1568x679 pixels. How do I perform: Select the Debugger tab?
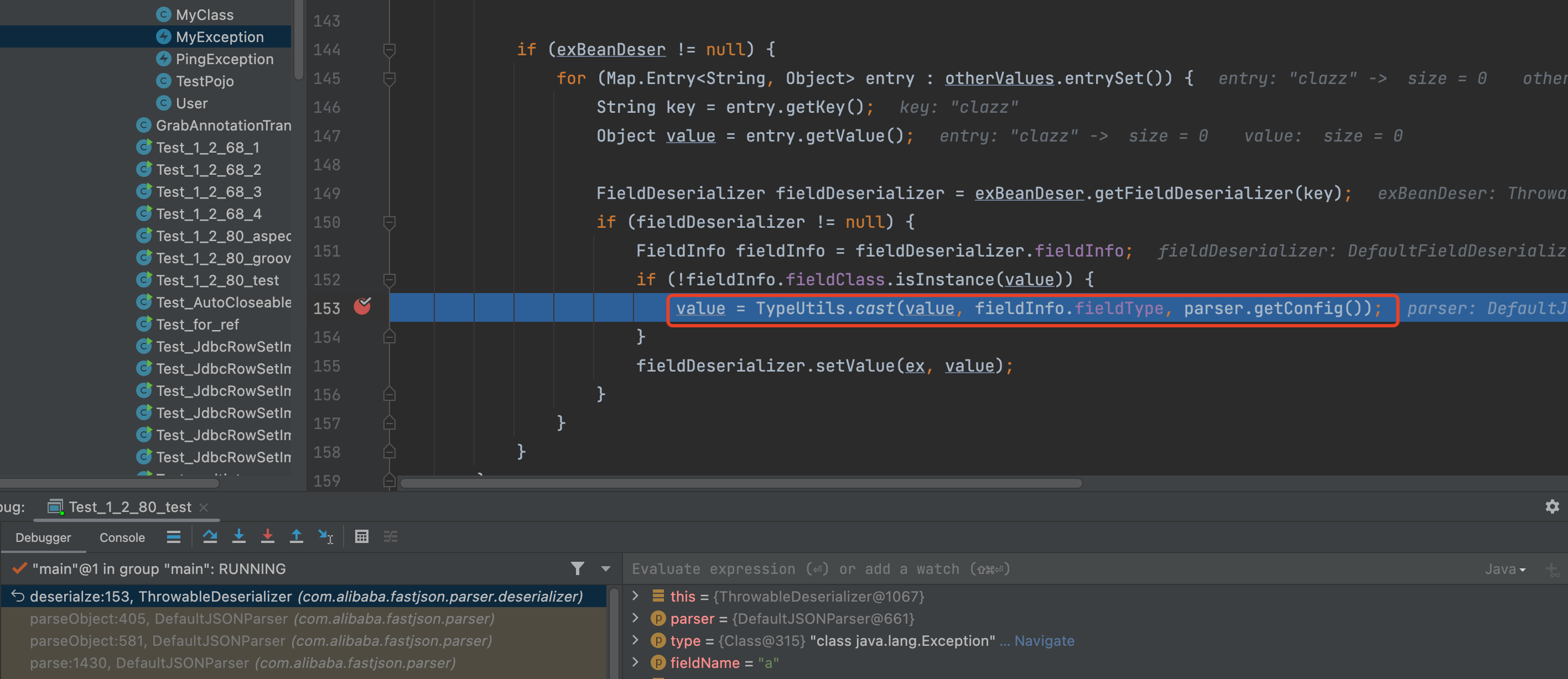[x=43, y=537]
